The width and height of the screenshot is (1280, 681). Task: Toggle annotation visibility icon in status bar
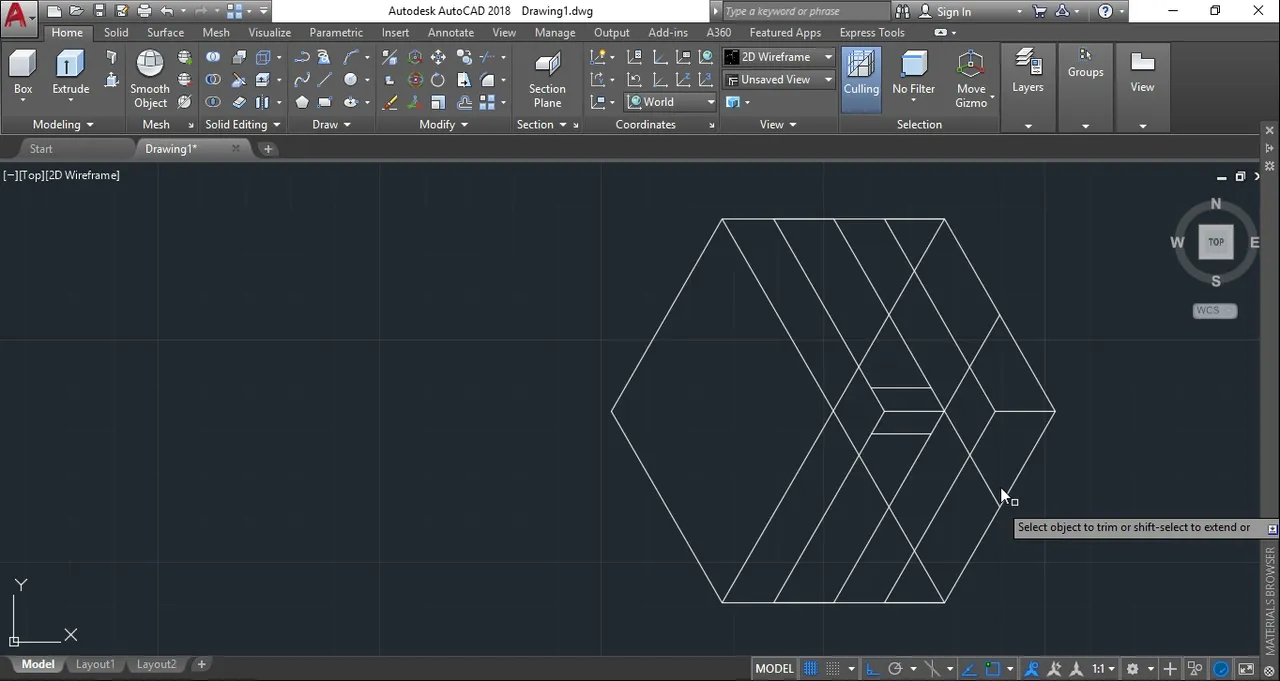pyautogui.click(x=1031, y=668)
